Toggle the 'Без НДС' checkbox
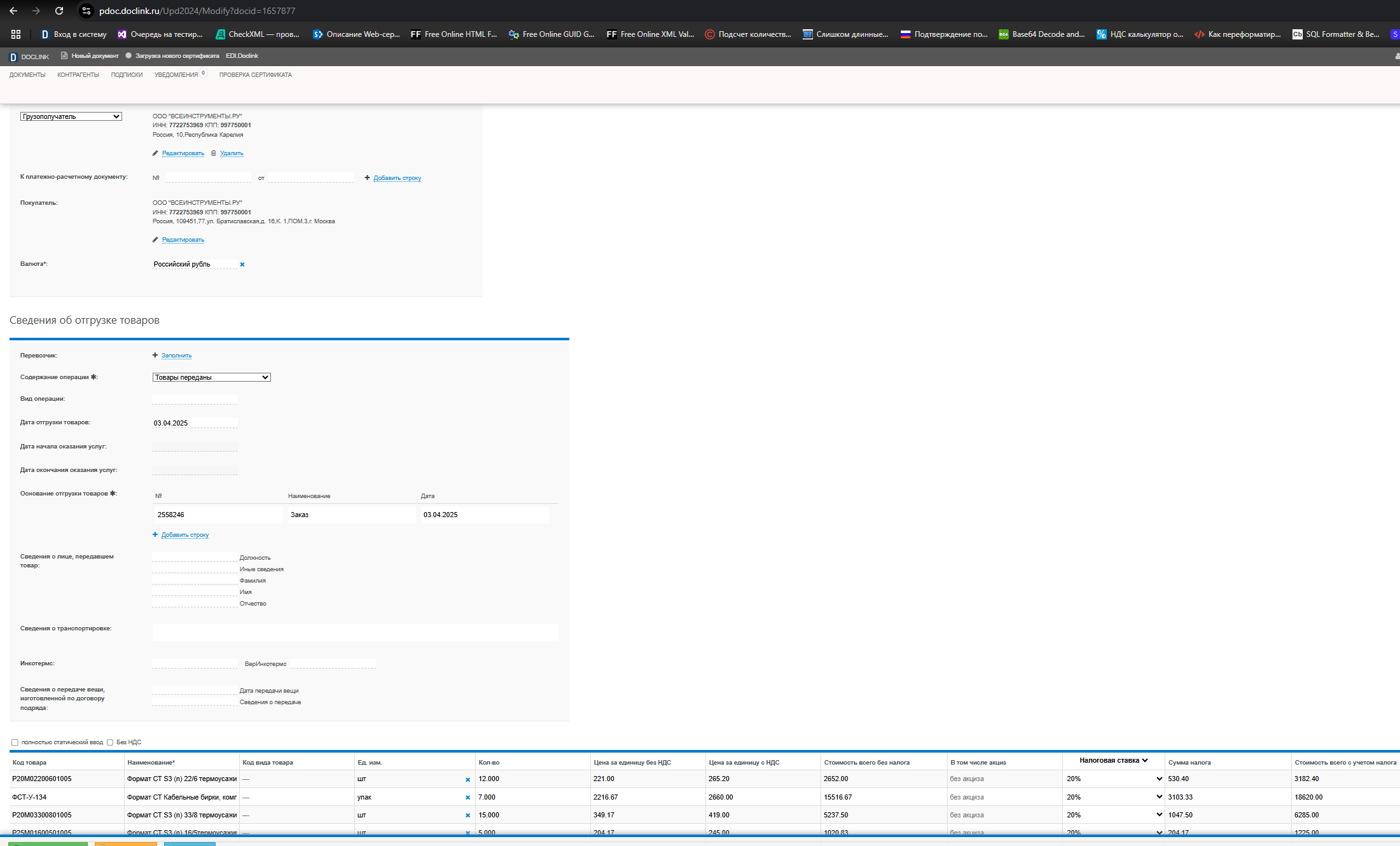Viewport: 1400px width, 846px height. click(x=110, y=742)
